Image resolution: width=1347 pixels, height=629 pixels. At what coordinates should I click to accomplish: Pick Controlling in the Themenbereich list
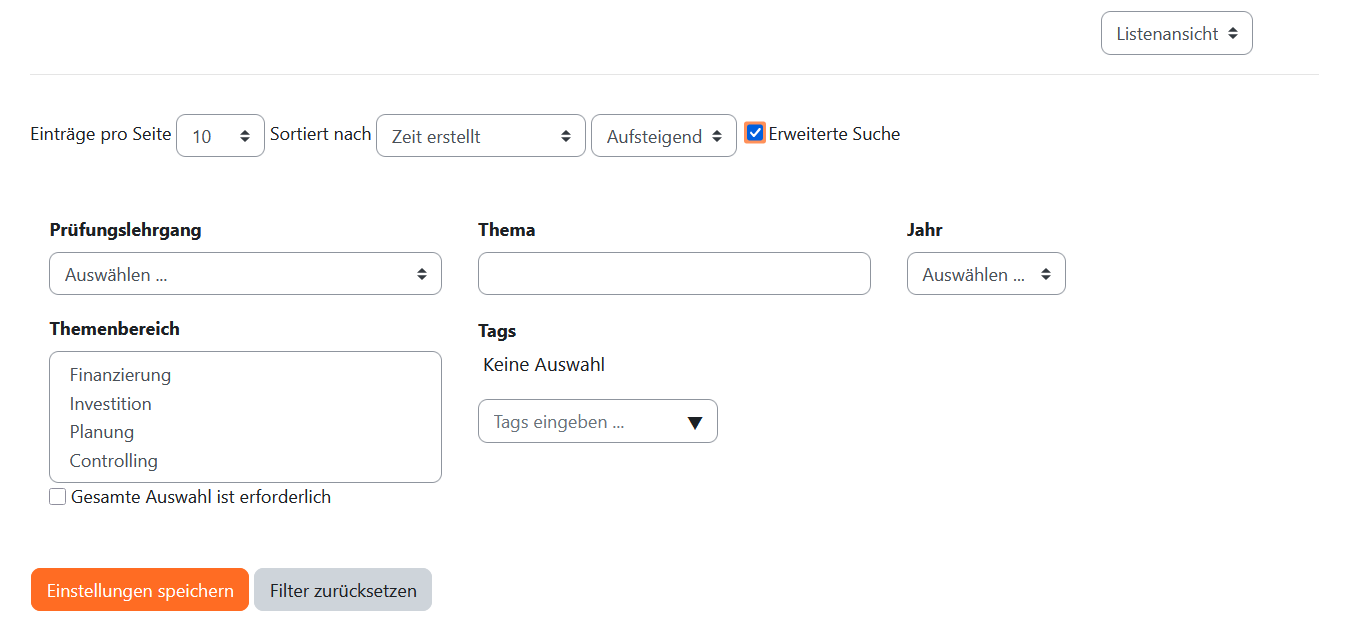(x=114, y=461)
